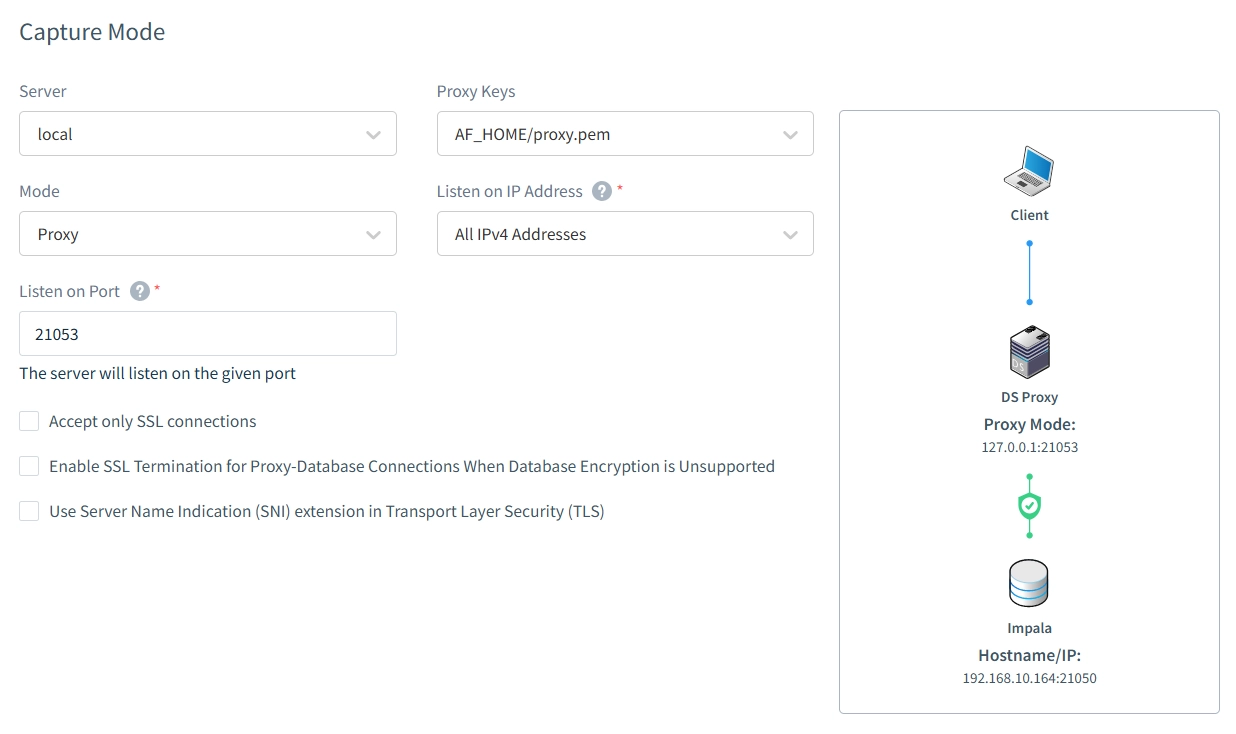Image resolution: width=1236 pixels, height=734 pixels.
Task: Click the 192.168.10.164:21050 hostname text
Action: coord(1029,678)
